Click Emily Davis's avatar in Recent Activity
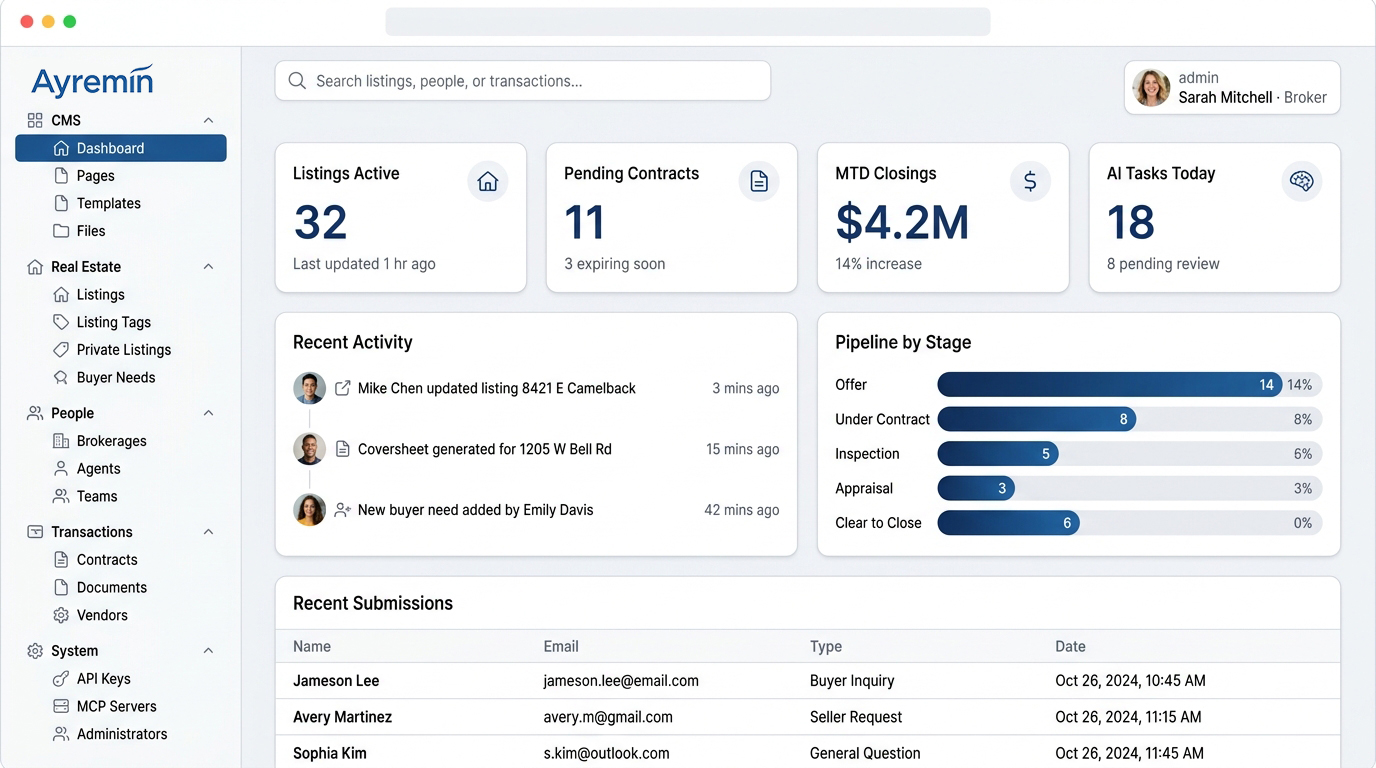 (x=309, y=510)
